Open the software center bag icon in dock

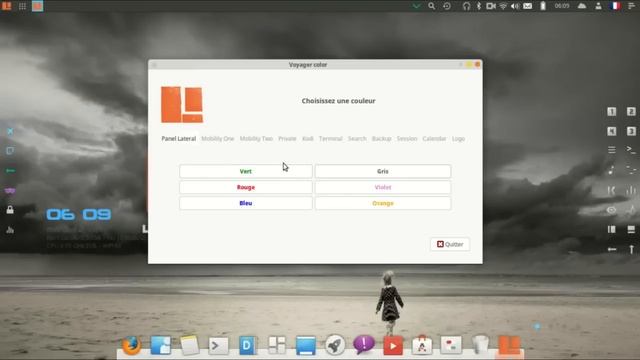pos(422,345)
